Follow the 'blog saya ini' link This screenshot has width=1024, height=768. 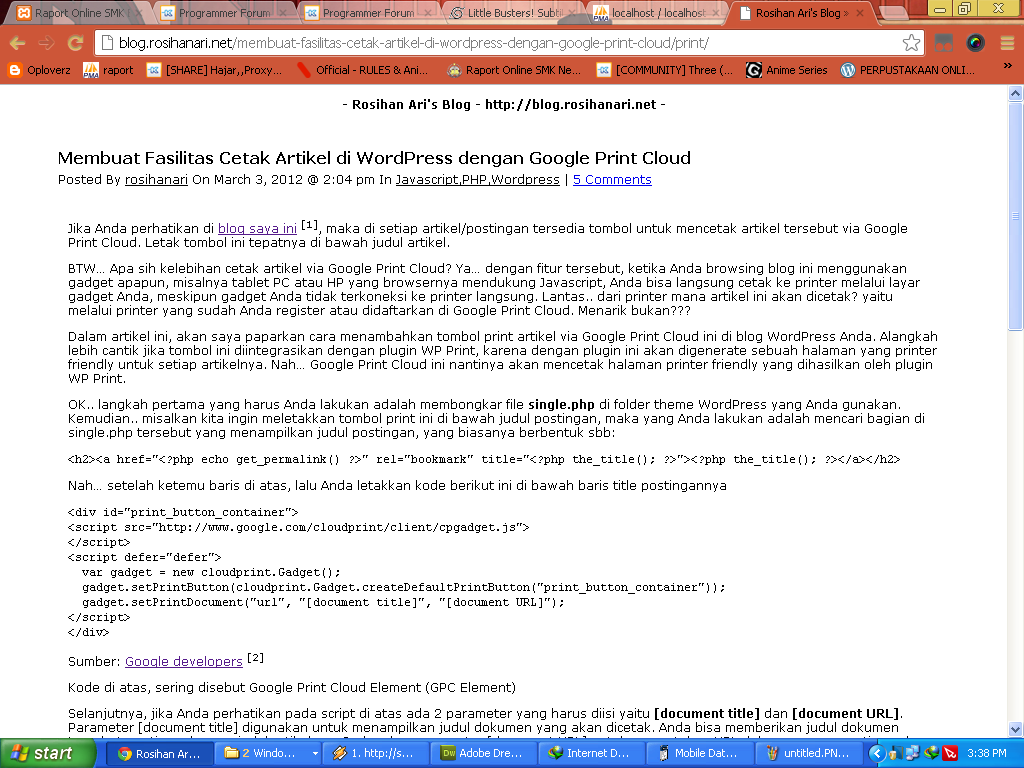(257, 229)
